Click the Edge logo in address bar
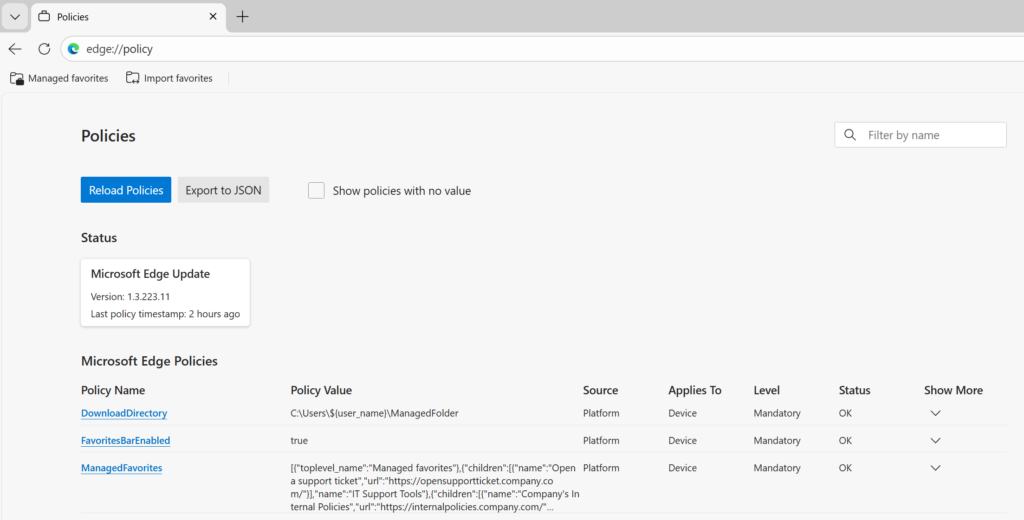The image size is (1024, 520). coord(74,49)
